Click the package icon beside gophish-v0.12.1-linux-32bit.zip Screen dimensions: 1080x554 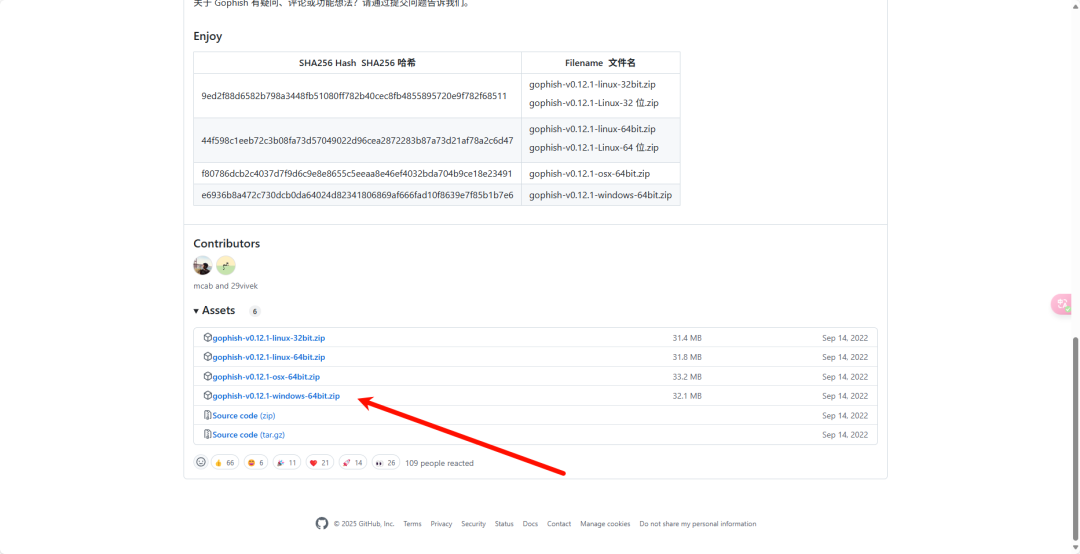[207, 338]
